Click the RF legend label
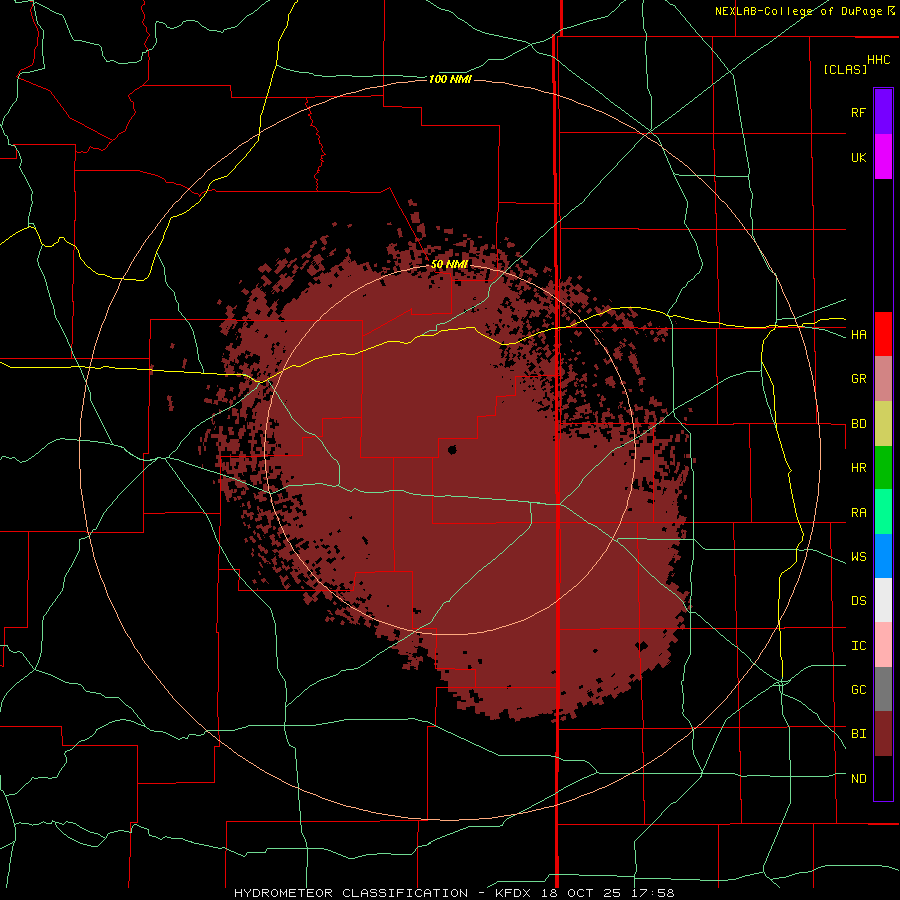The height and width of the screenshot is (900, 900). coord(858,112)
